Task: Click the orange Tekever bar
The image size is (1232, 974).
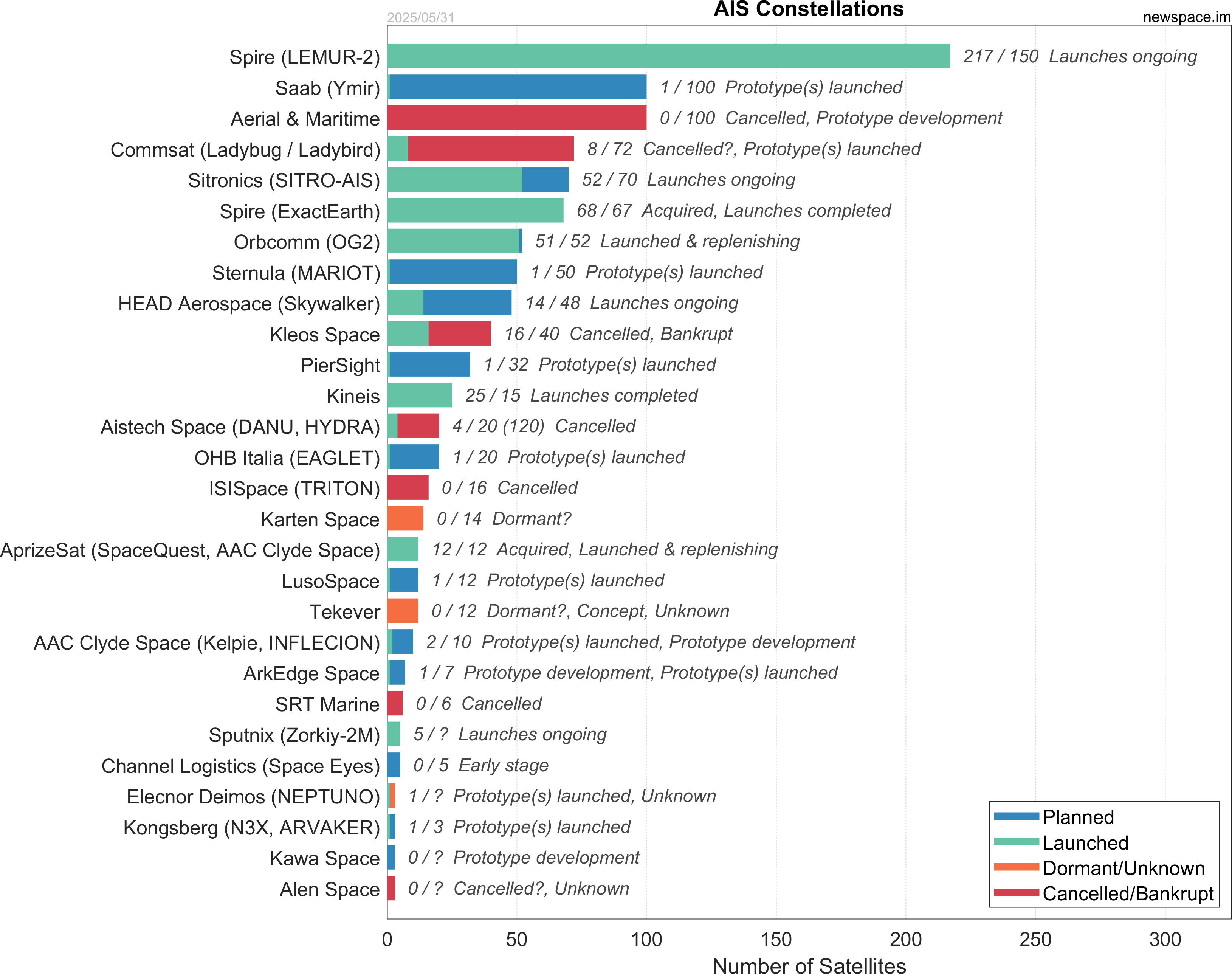Action: click(403, 610)
